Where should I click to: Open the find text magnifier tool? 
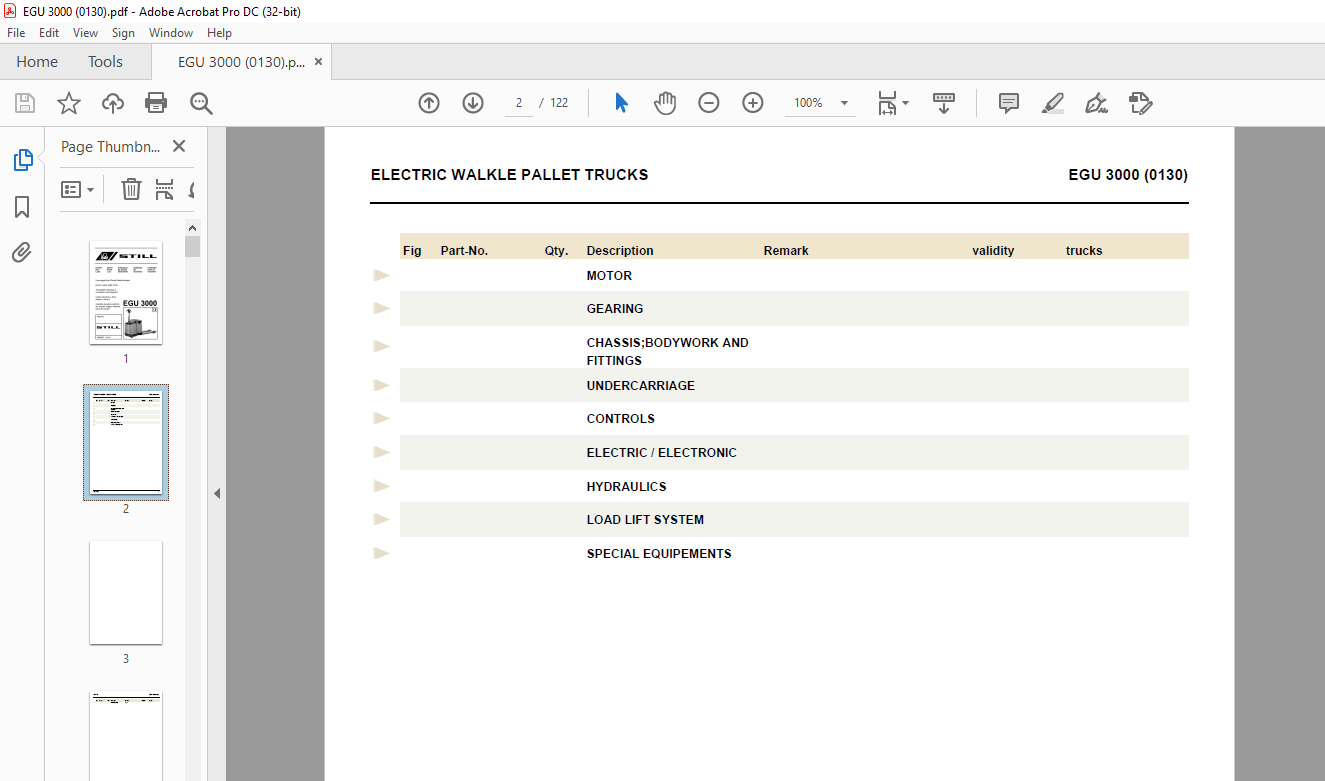[201, 103]
